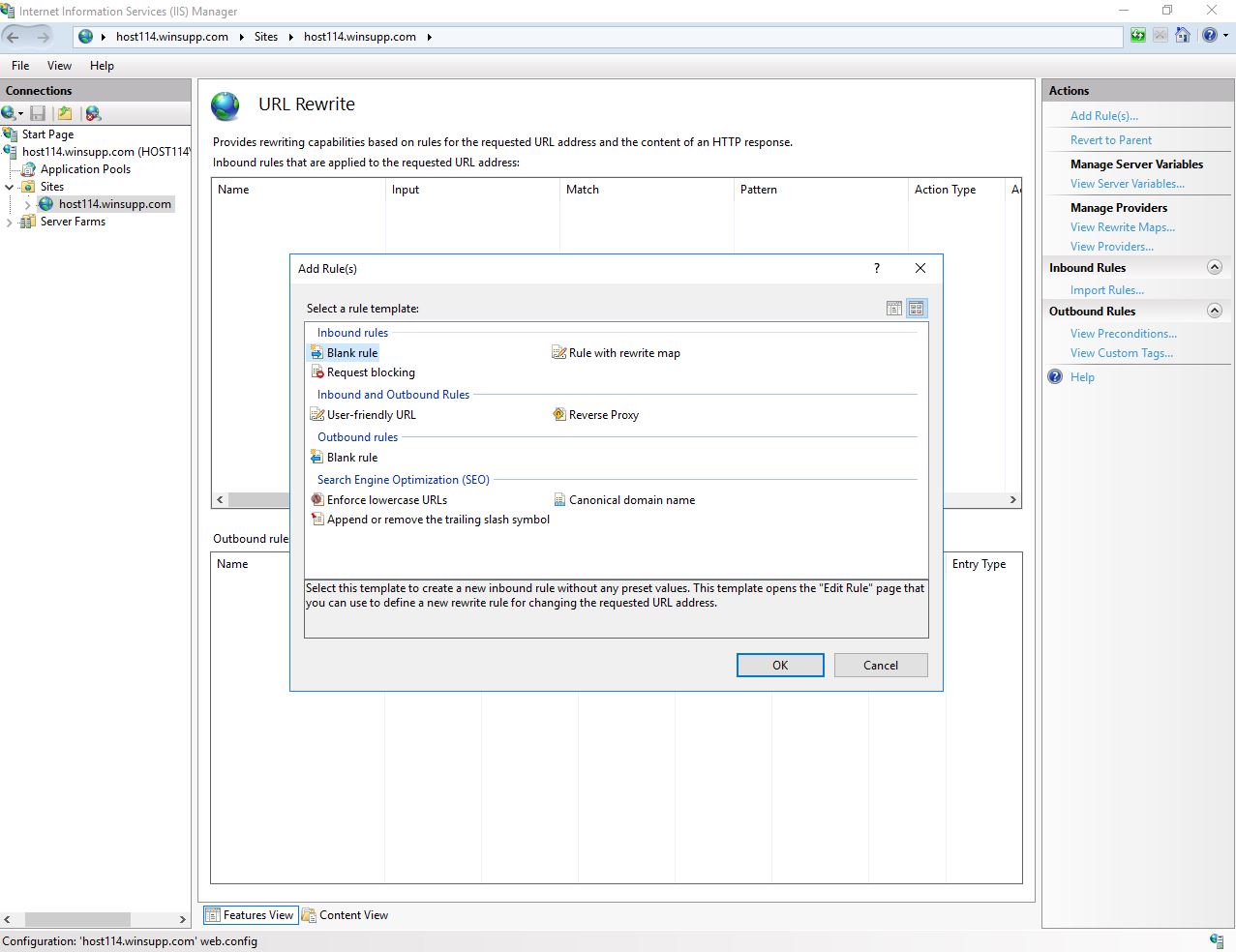Open View Server Variables... link
The height and width of the screenshot is (952, 1236).
[1128, 184]
